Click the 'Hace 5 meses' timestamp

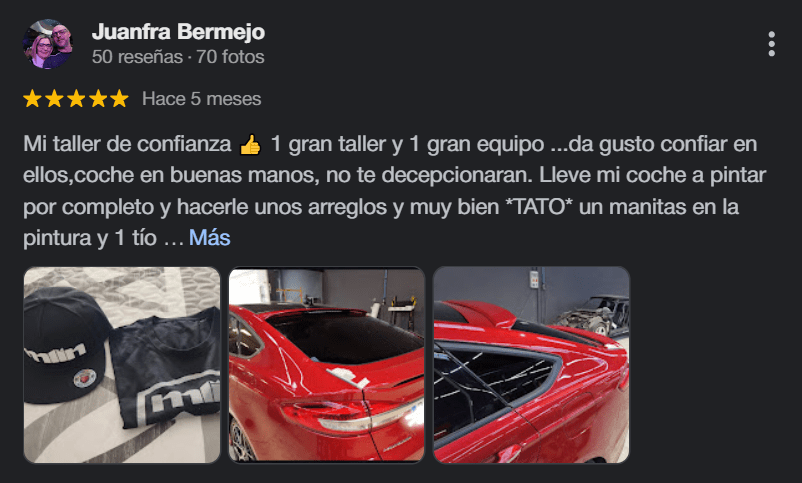pyautogui.click(x=202, y=99)
